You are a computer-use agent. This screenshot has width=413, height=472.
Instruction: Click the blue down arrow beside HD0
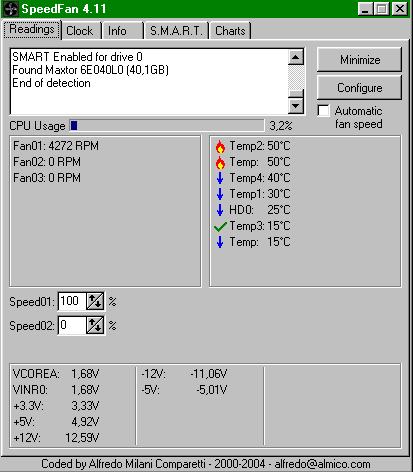[x=220, y=210]
